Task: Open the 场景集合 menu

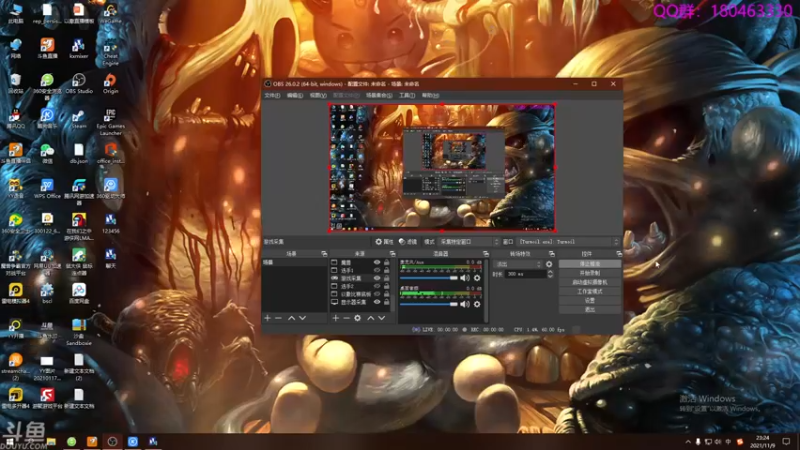Action: (x=379, y=95)
